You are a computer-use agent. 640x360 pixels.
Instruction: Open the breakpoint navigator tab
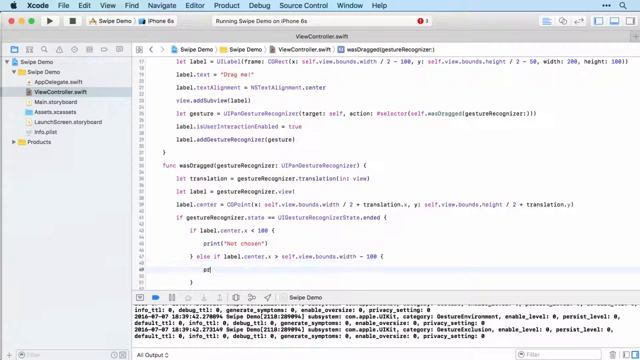tap(104, 49)
